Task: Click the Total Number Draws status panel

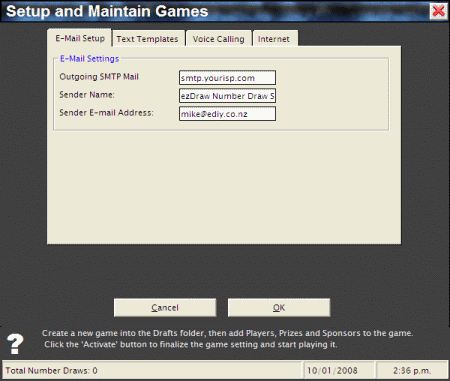Action: coord(152,370)
